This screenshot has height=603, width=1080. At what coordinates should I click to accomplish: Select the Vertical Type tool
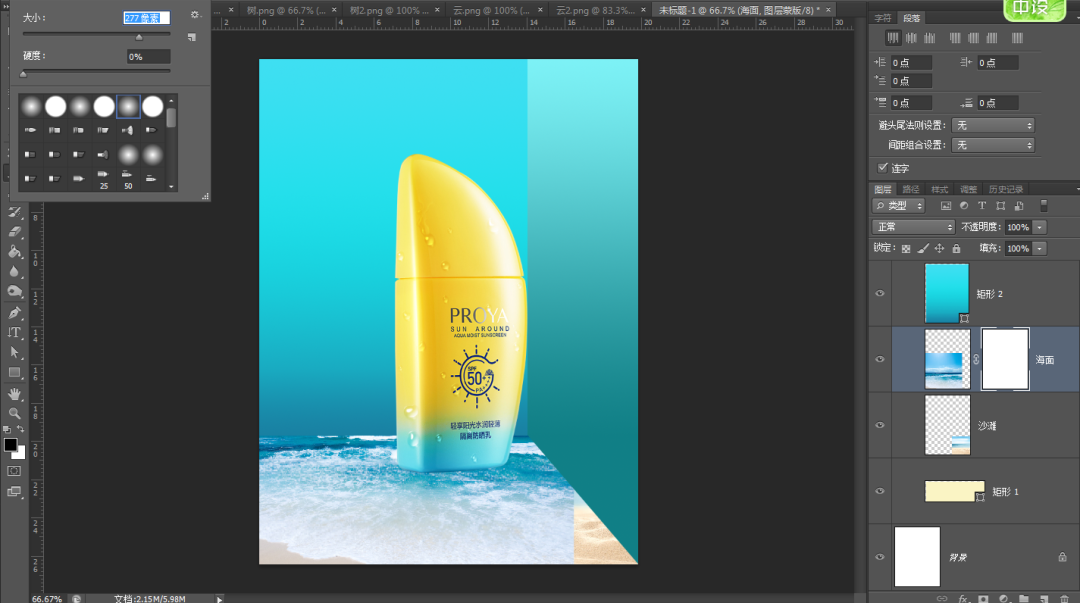pos(14,332)
